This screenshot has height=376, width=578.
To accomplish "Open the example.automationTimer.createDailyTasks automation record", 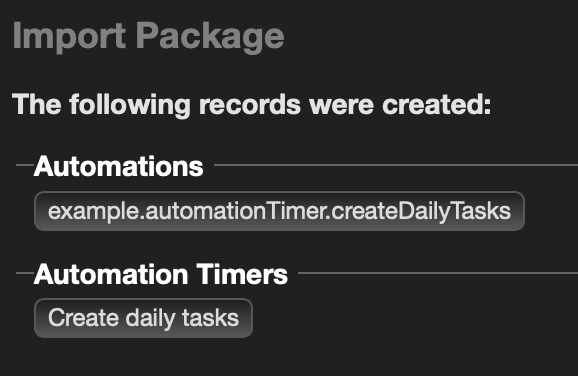I will [x=279, y=211].
